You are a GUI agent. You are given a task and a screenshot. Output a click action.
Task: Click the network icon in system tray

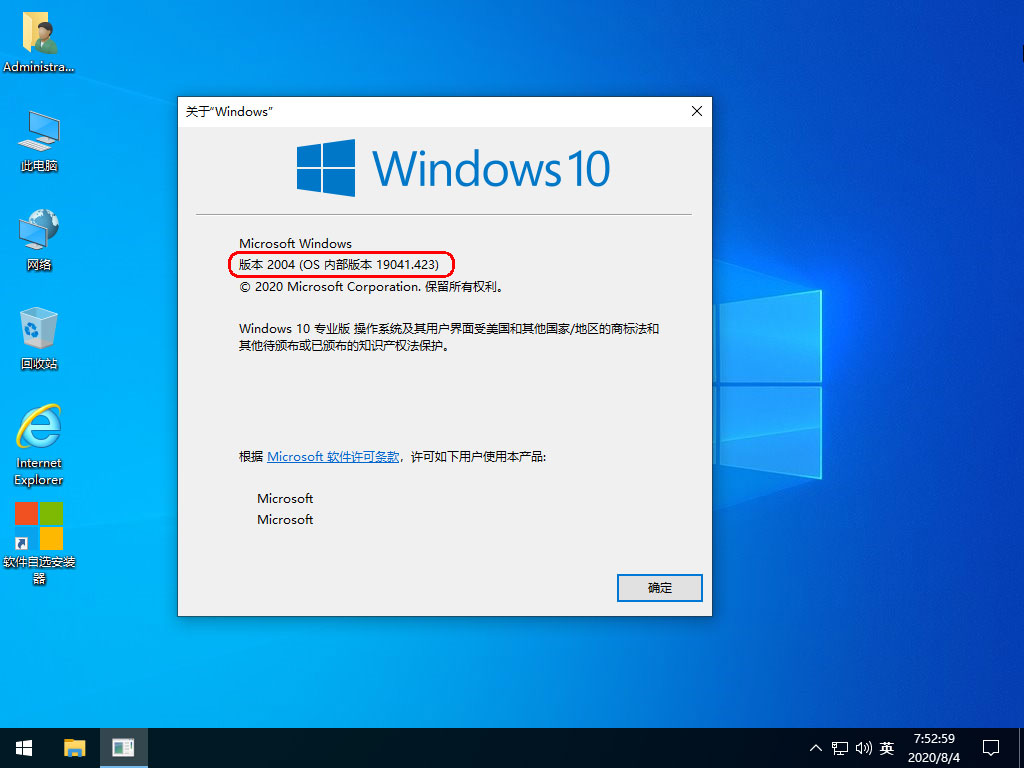(838, 747)
